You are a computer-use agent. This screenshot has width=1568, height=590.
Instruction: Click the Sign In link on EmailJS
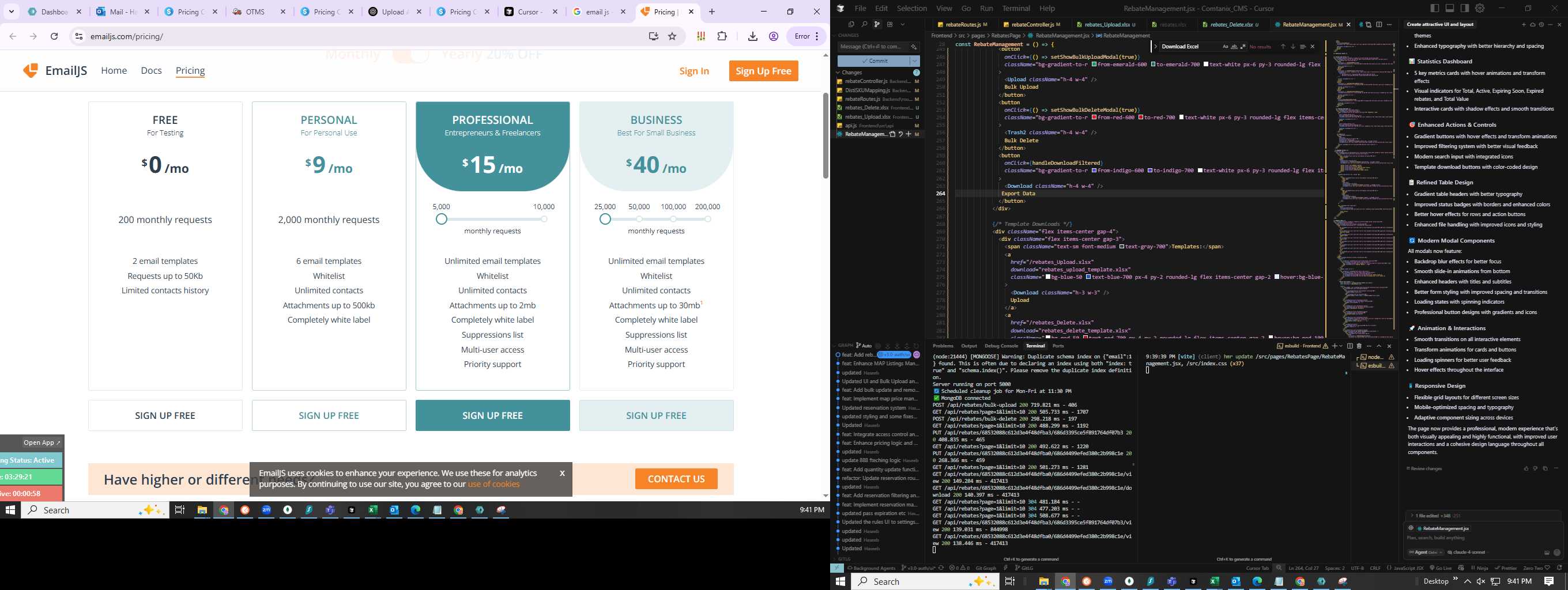pos(694,71)
